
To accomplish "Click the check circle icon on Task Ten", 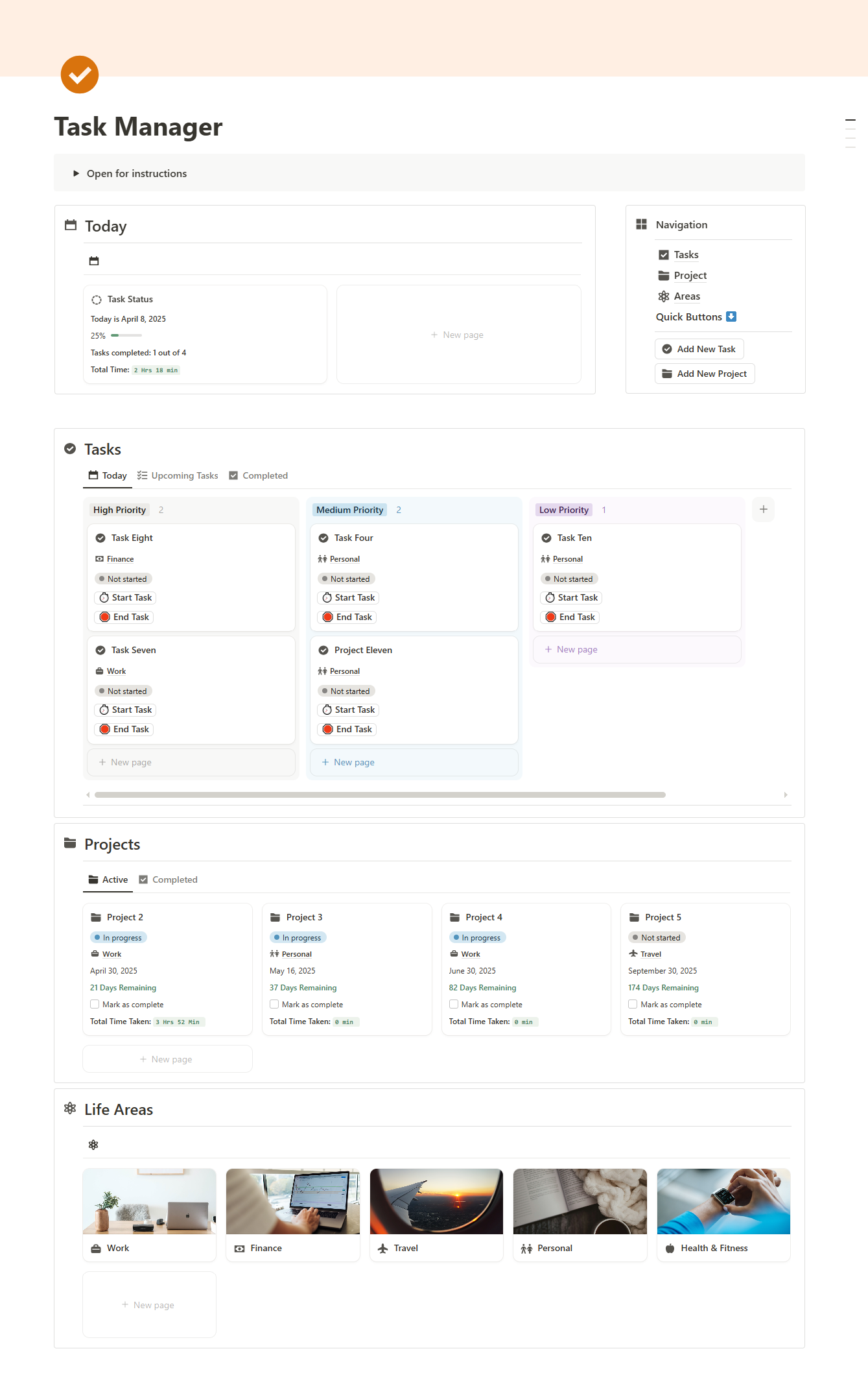I will [546, 538].
